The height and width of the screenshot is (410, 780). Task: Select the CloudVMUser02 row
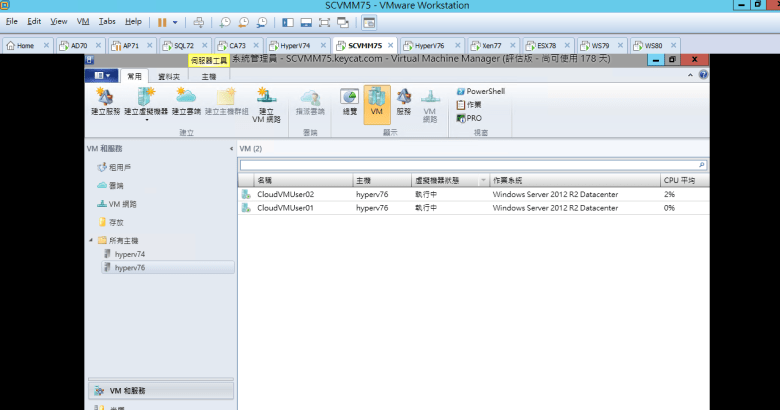tap(285, 194)
